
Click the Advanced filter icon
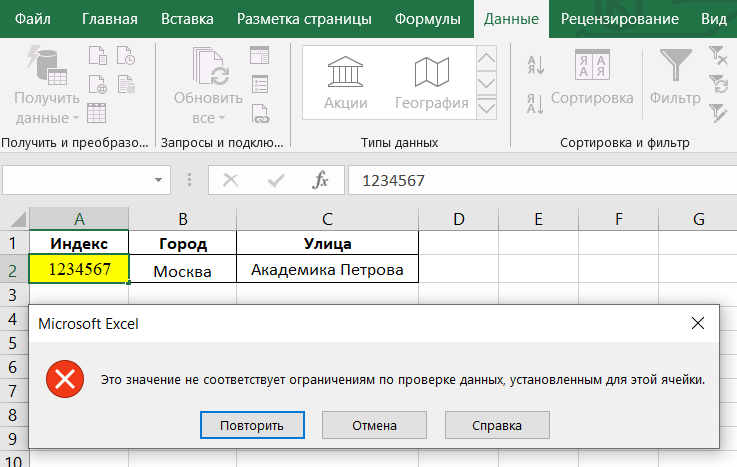718,113
